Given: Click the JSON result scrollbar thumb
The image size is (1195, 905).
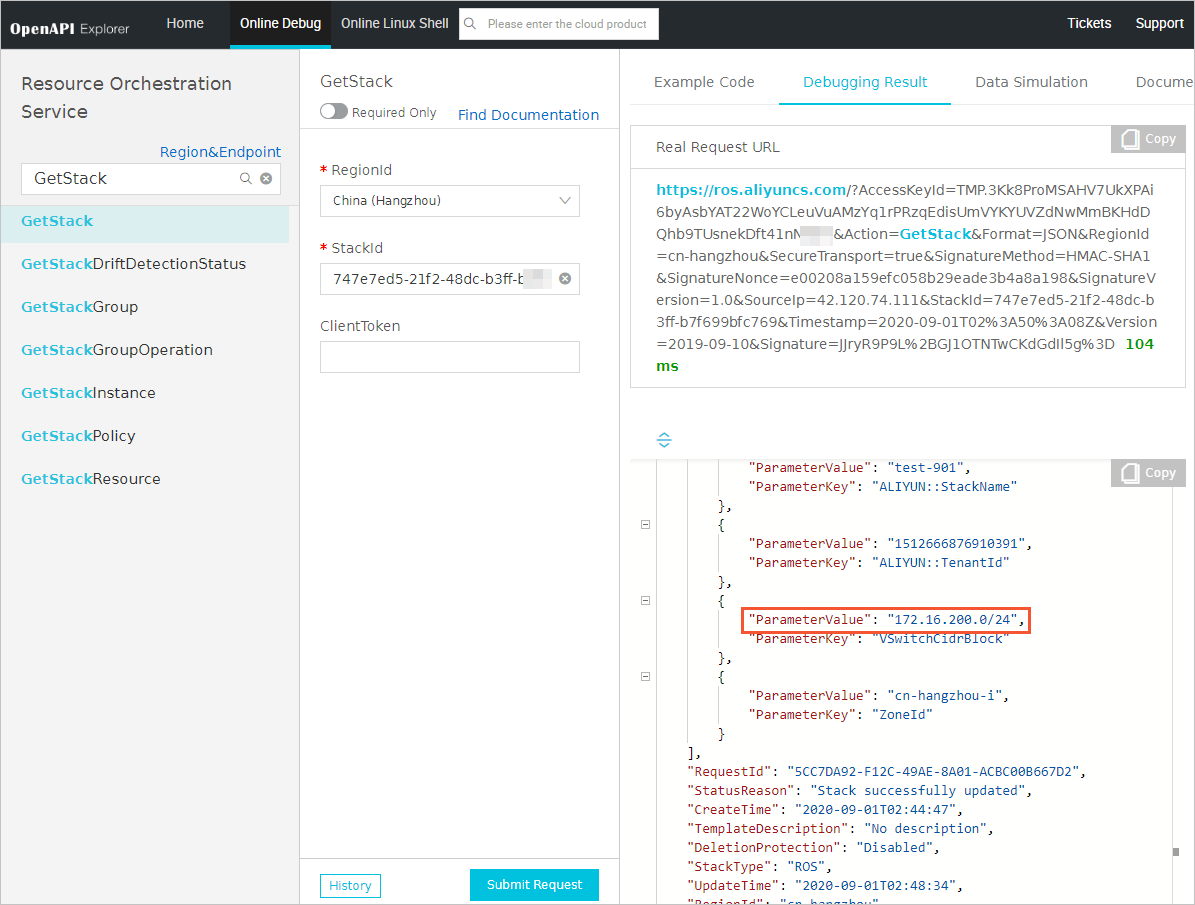Looking at the screenshot, I should pyautogui.click(x=1175, y=852).
